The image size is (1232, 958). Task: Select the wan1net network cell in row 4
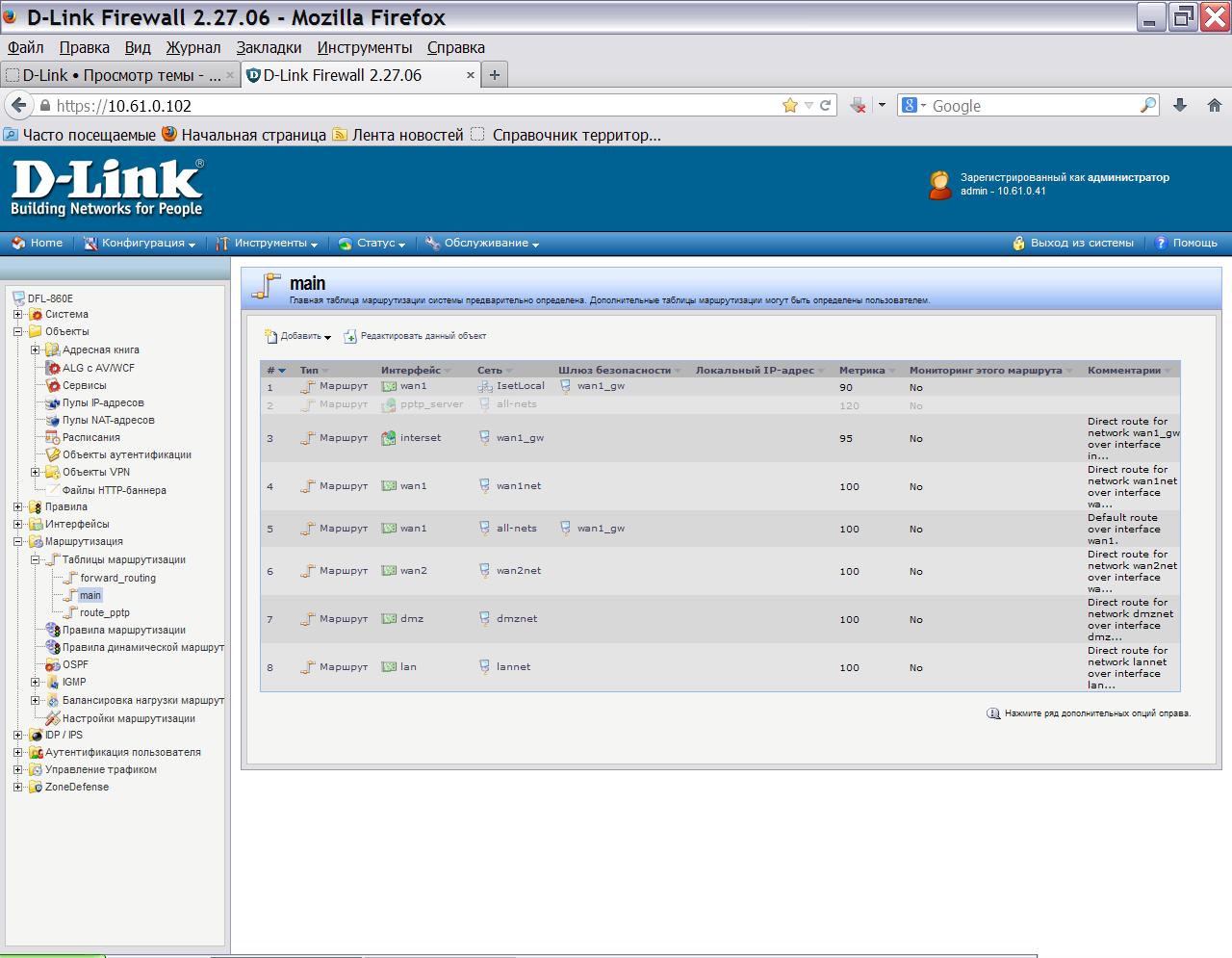[510, 486]
